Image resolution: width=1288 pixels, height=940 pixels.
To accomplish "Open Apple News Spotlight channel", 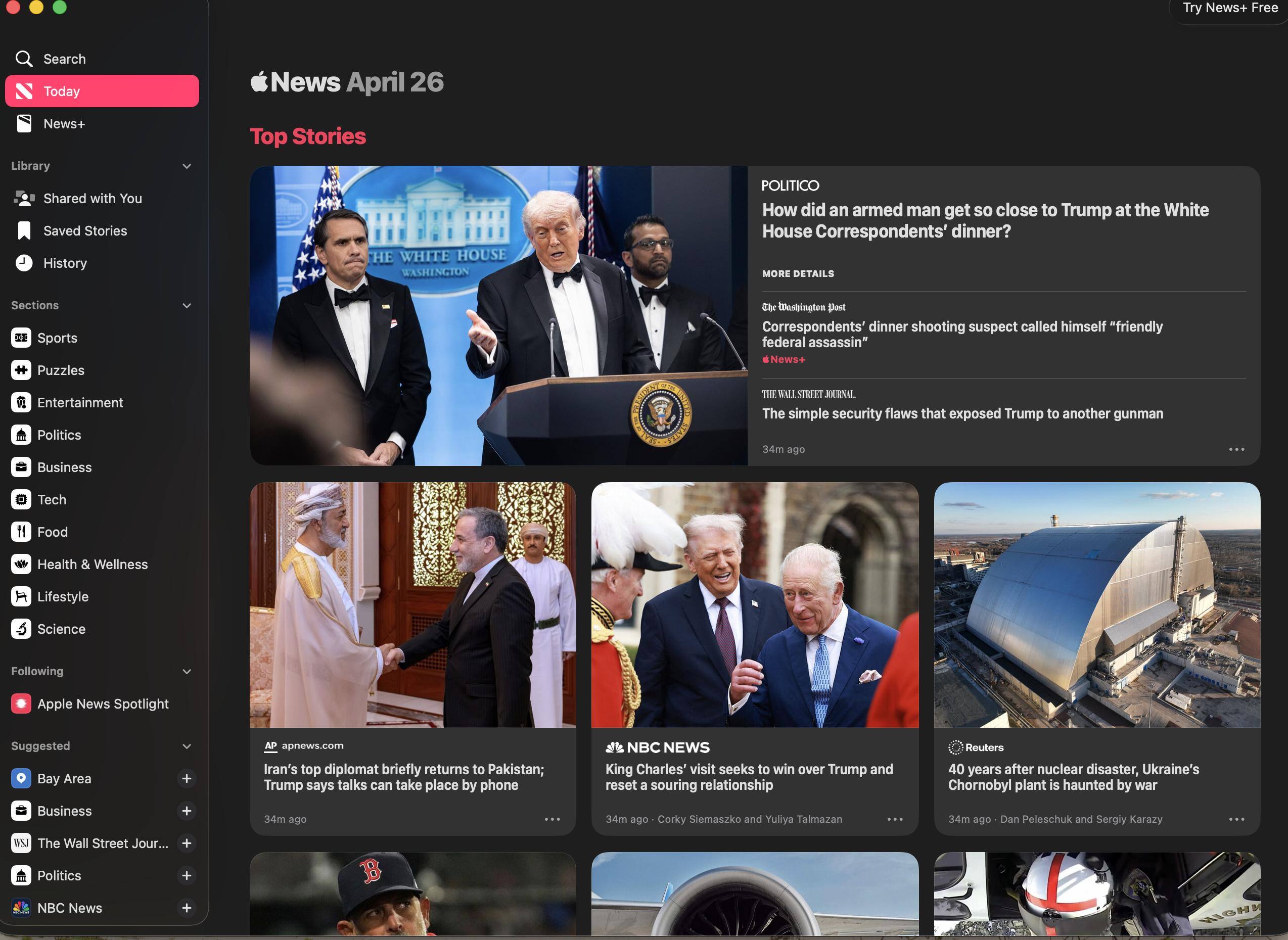I will (102, 704).
